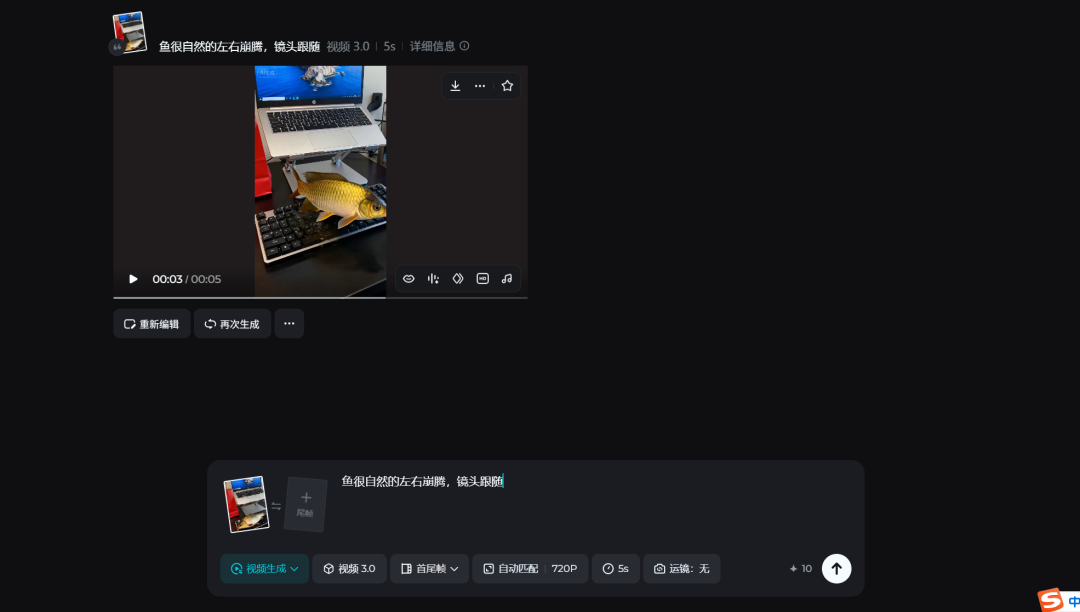This screenshot has width=1080, height=612.
Task: Open 详细信息 details link
Action: pyautogui.click(x=439, y=46)
